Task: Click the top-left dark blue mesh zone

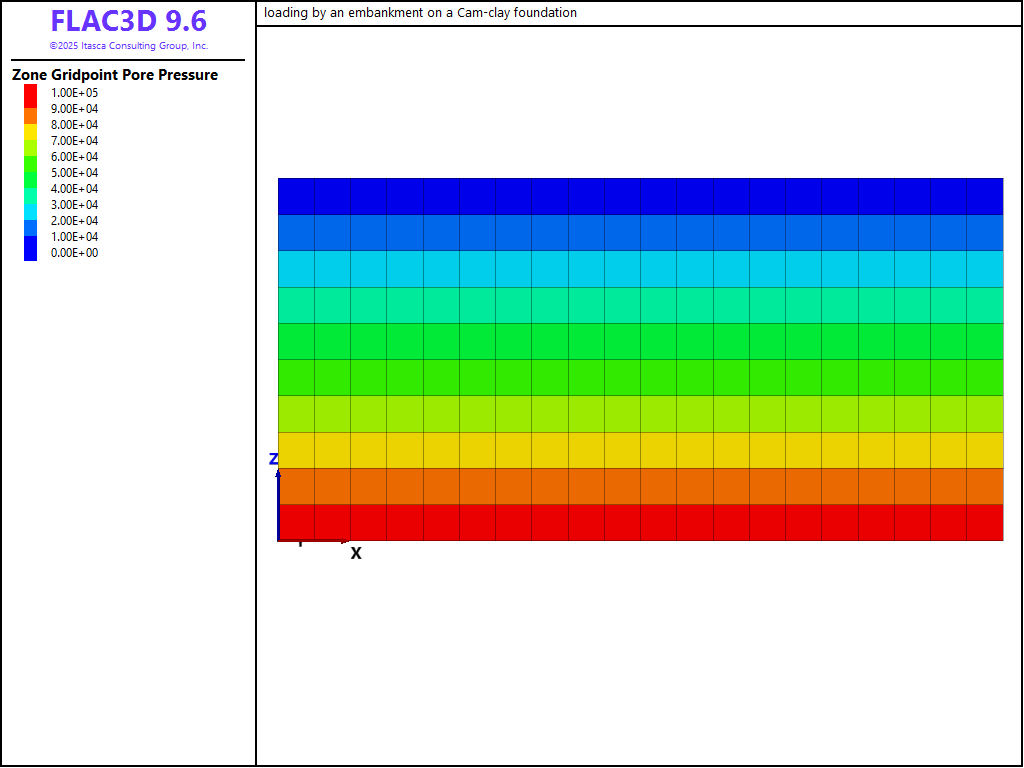Action: coord(297,196)
